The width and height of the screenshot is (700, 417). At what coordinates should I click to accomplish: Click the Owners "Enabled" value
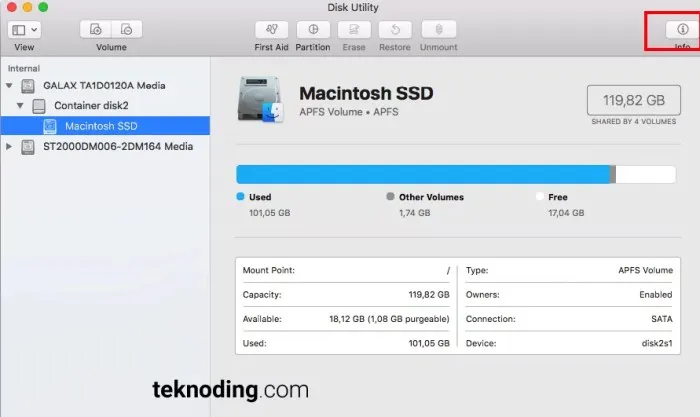[655, 295]
